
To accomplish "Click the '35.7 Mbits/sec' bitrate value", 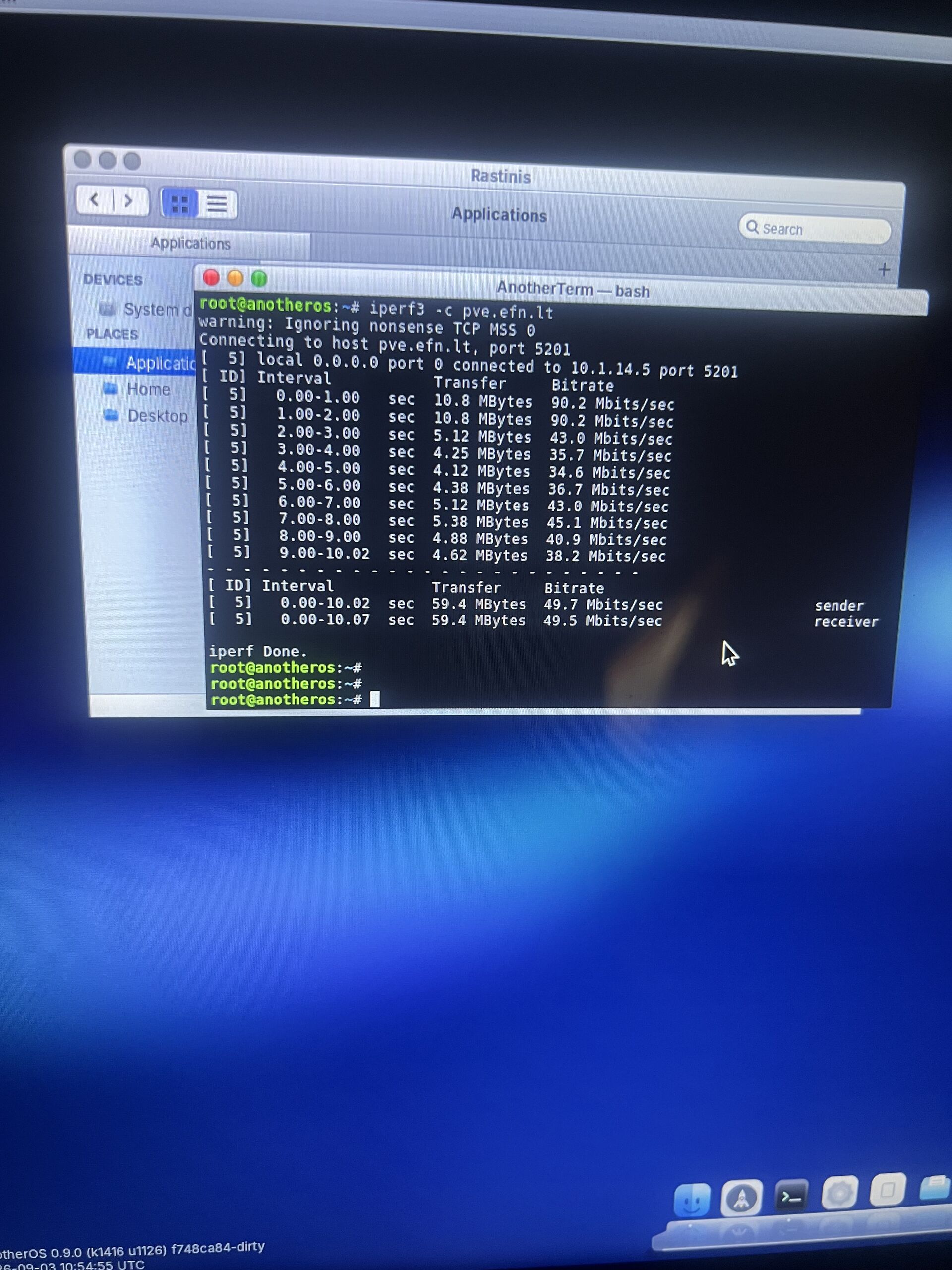I will tap(610, 456).
